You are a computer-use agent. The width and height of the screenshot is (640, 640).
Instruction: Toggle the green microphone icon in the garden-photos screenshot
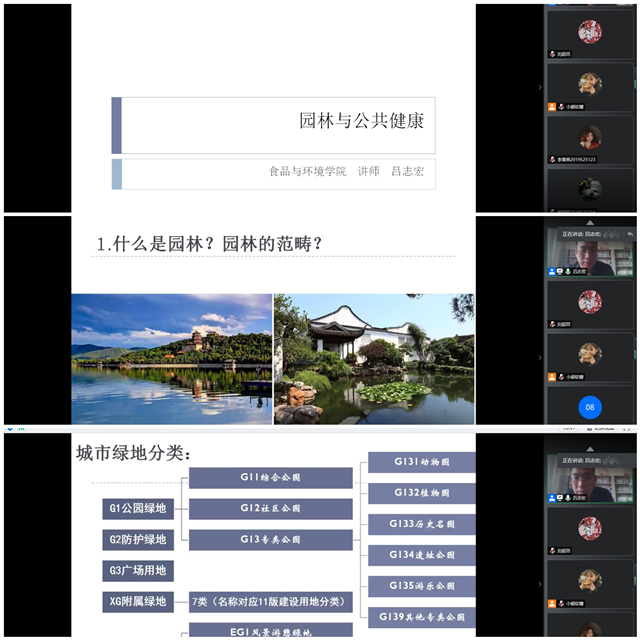click(x=568, y=271)
